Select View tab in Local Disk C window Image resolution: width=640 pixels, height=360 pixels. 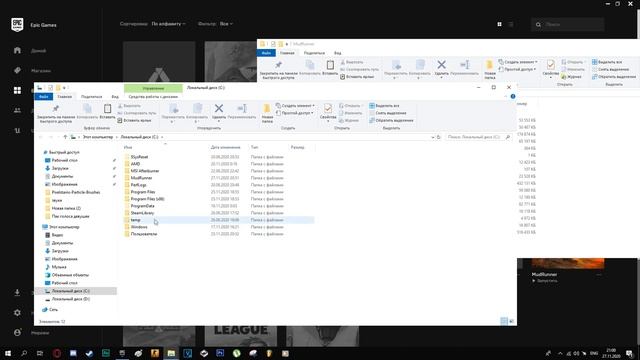point(115,97)
